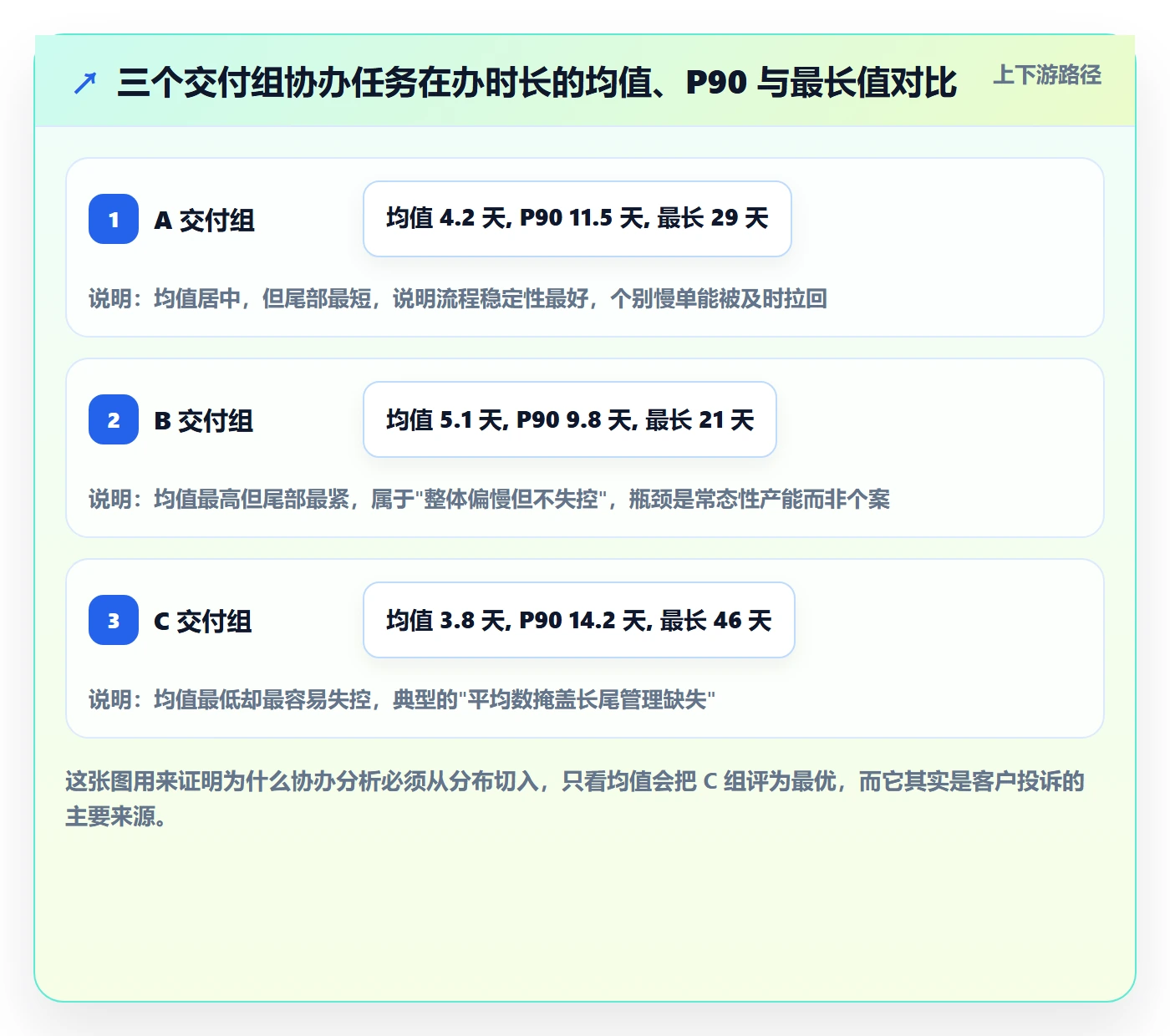This screenshot has height=1036, width=1170.
Task: Select the number 2 badge for B 交付组
Action: [114, 419]
